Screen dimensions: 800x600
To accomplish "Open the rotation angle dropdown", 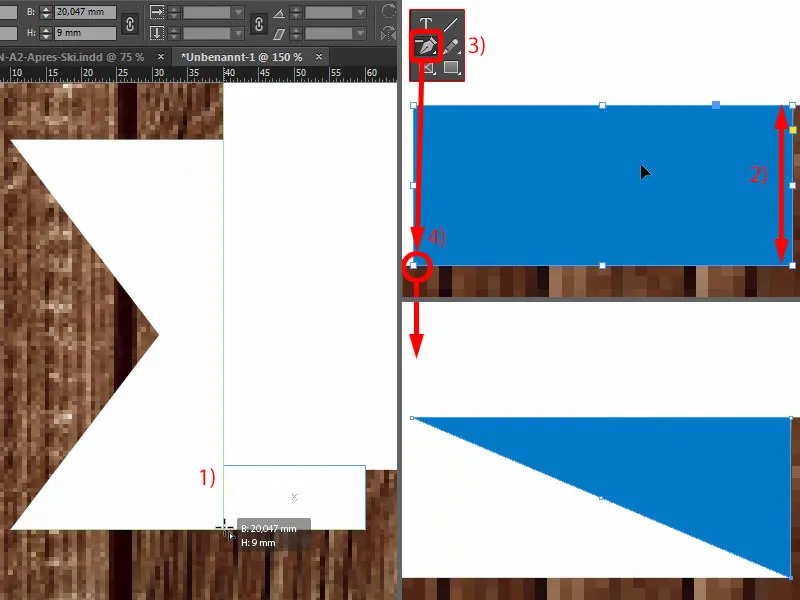I will coord(361,12).
